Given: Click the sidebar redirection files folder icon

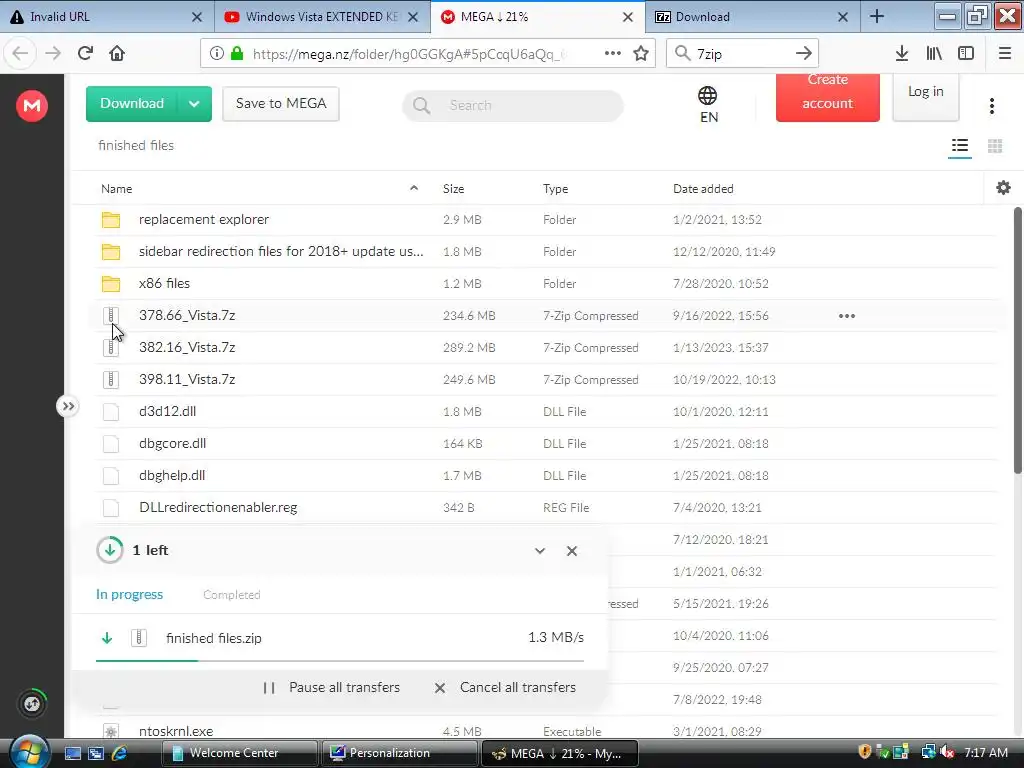Looking at the screenshot, I should point(111,252).
